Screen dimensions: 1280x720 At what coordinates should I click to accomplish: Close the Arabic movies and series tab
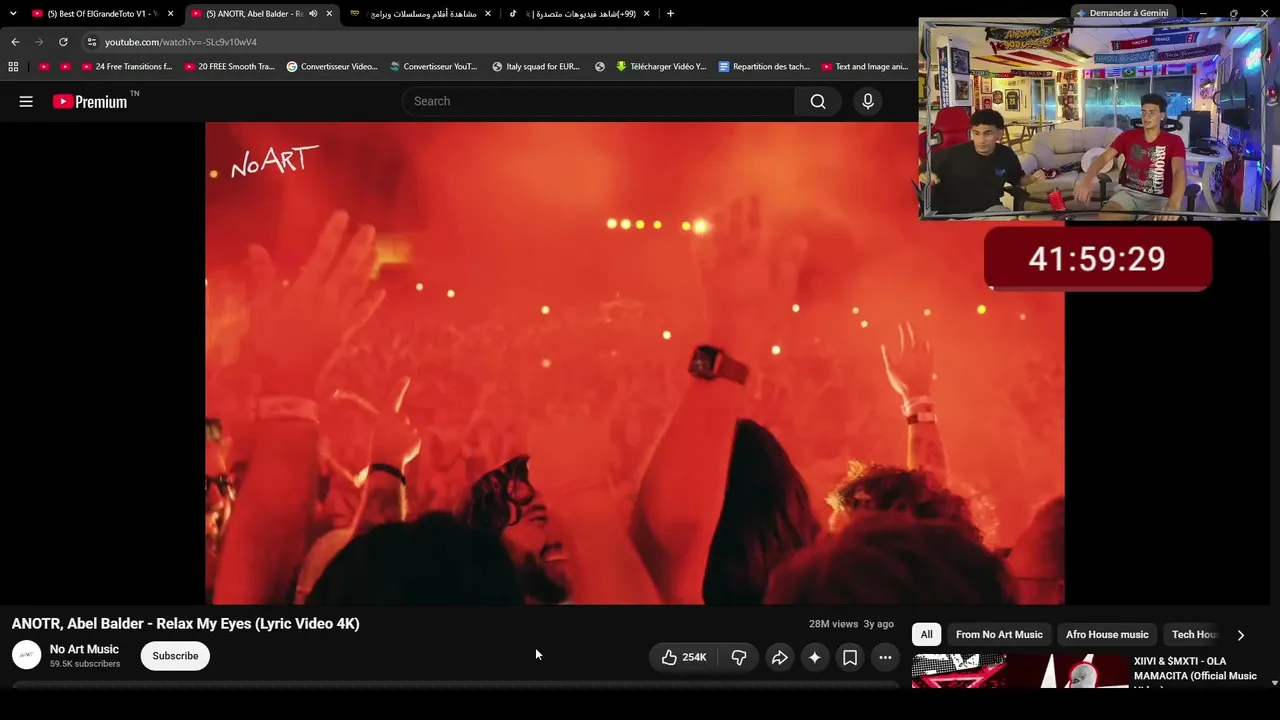(x=488, y=14)
